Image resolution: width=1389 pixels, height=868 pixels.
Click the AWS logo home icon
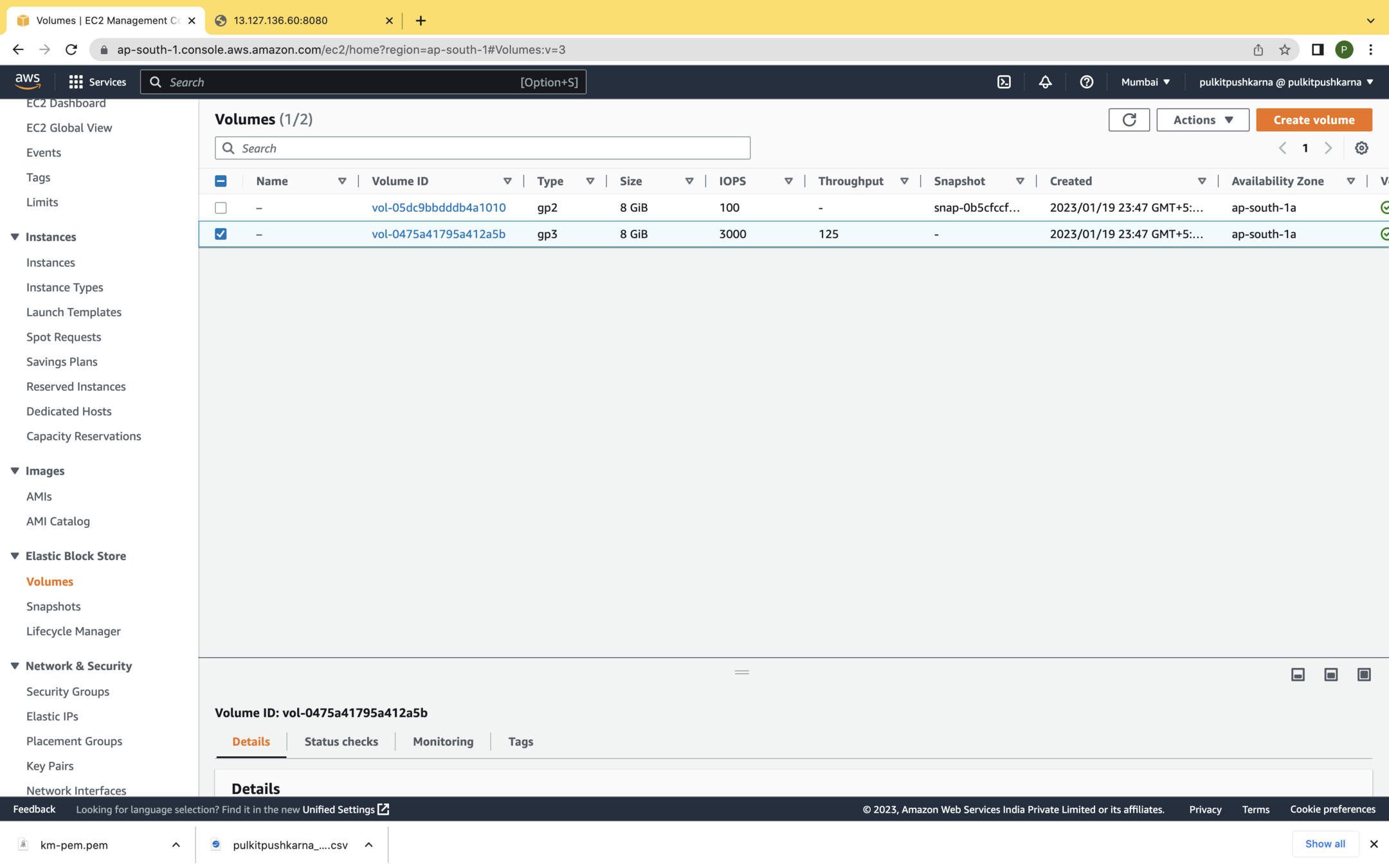[x=28, y=81]
